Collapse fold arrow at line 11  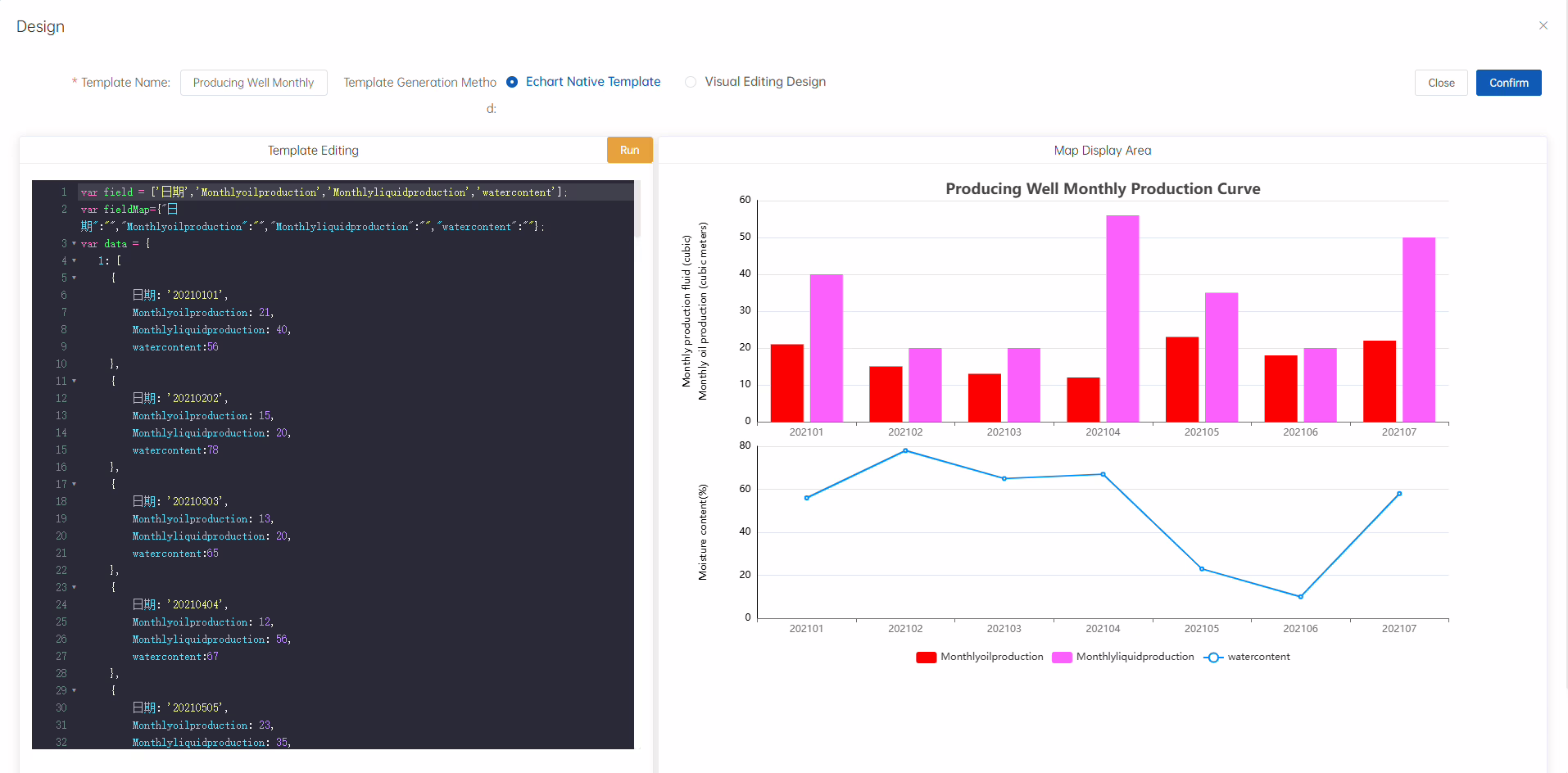75,382
